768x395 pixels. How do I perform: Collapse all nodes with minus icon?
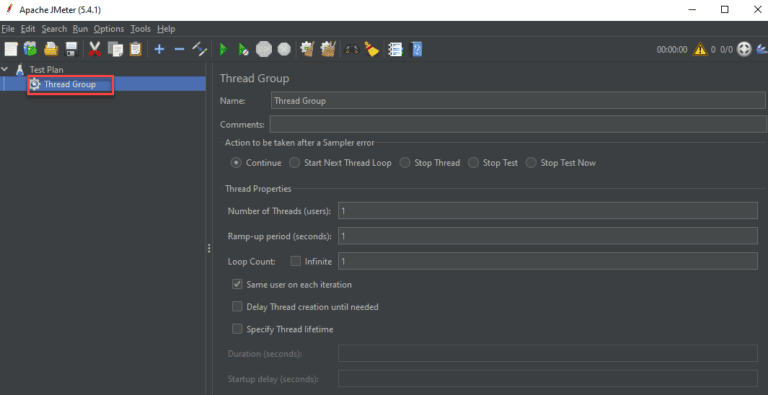pos(179,49)
